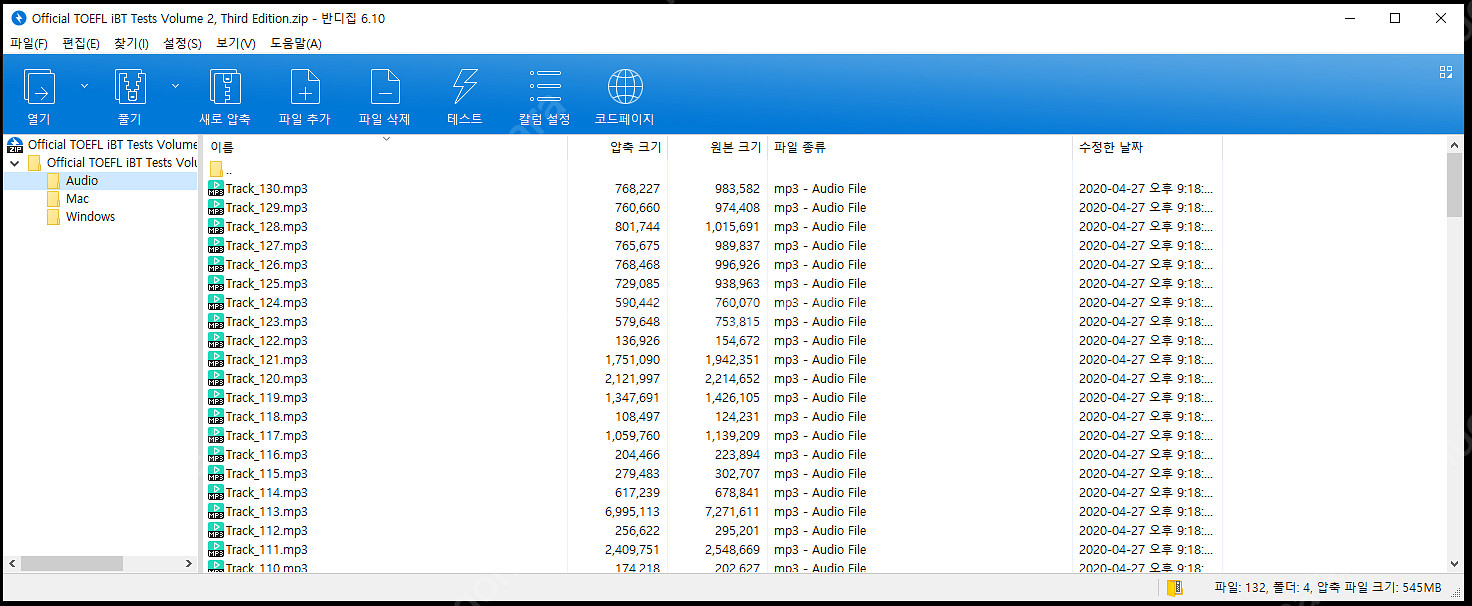1472x606 pixels.
Task: Select the file name Track_119.mp3
Action: pyautogui.click(x=267, y=398)
